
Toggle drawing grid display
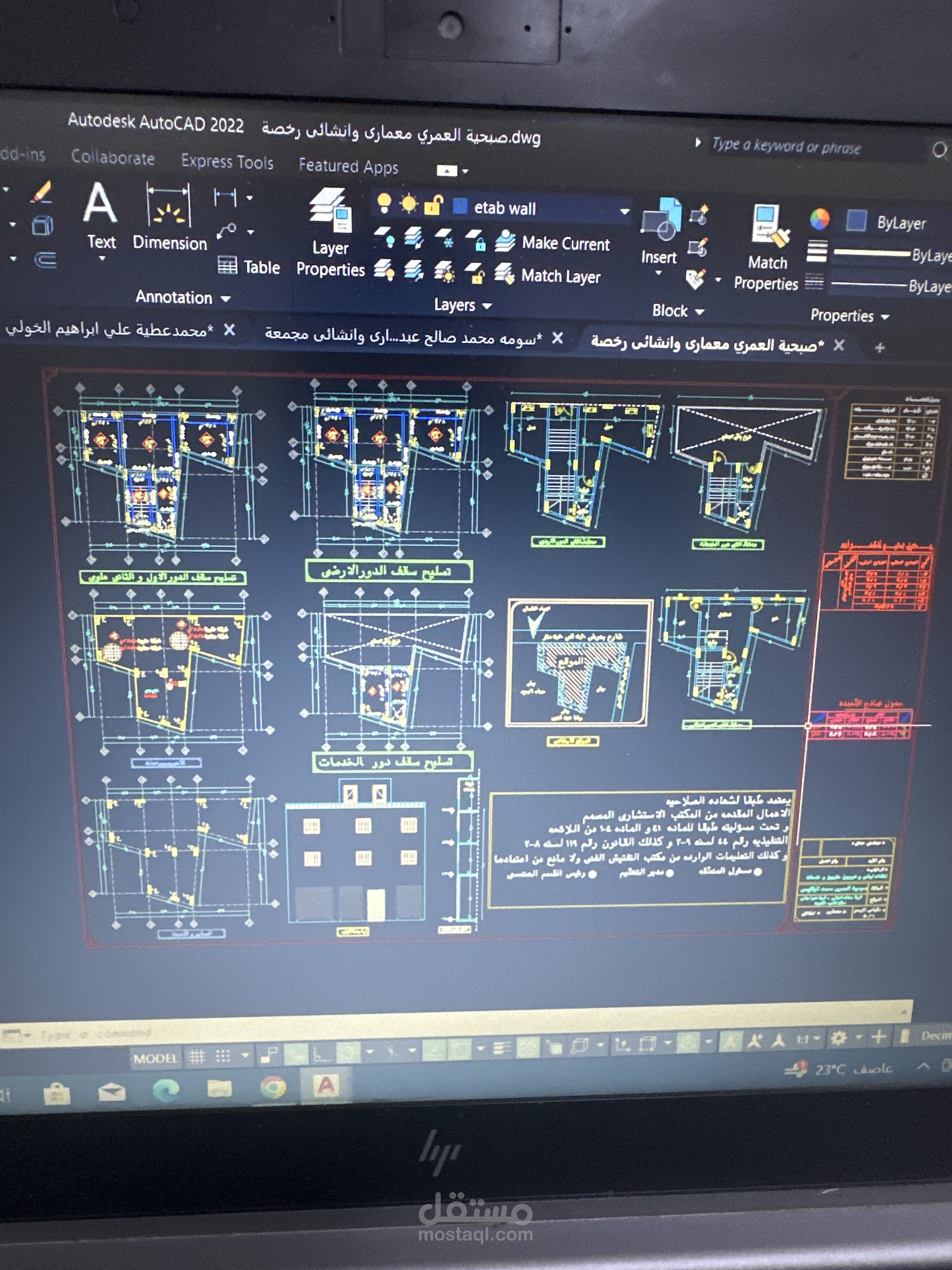(x=197, y=1057)
